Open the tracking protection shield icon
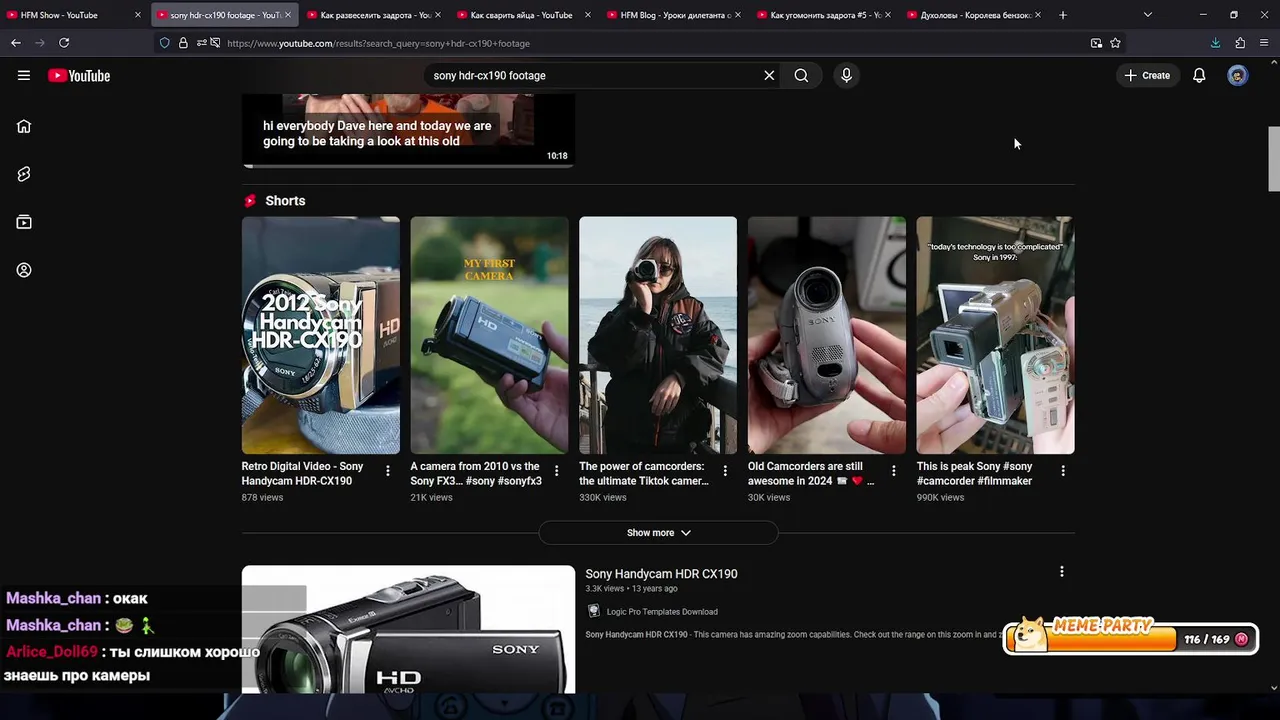Screen dimensions: 1280x720 click(165, 43)
